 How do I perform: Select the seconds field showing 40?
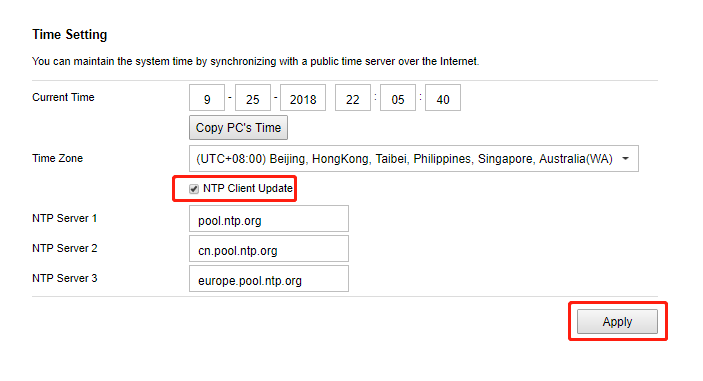point(443,98)
